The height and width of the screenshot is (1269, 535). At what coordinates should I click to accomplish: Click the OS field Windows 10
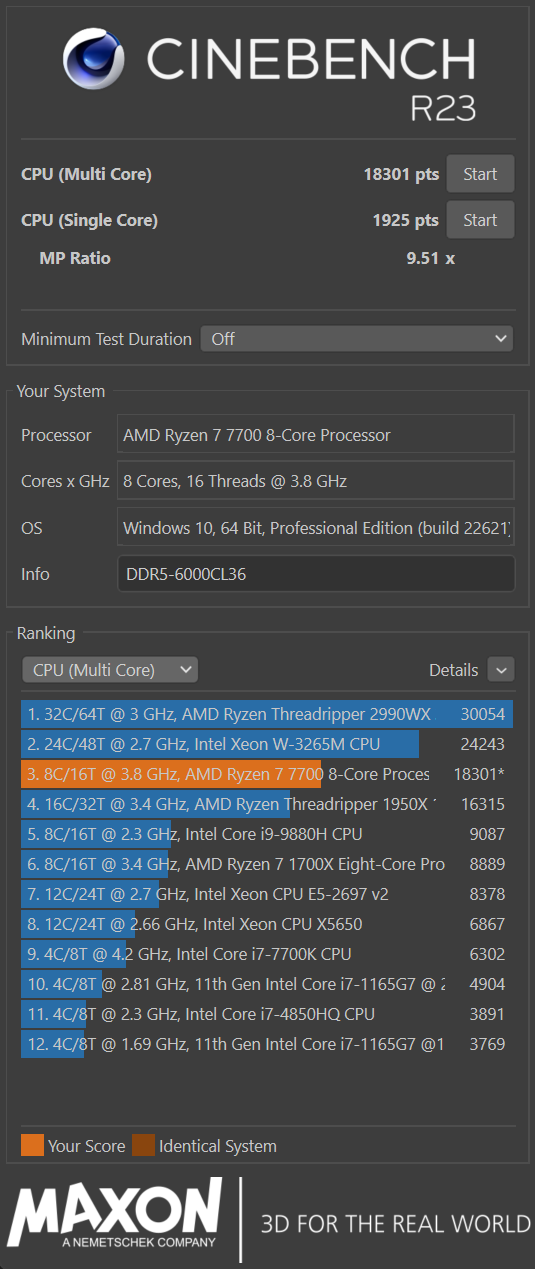click(316, 528)
